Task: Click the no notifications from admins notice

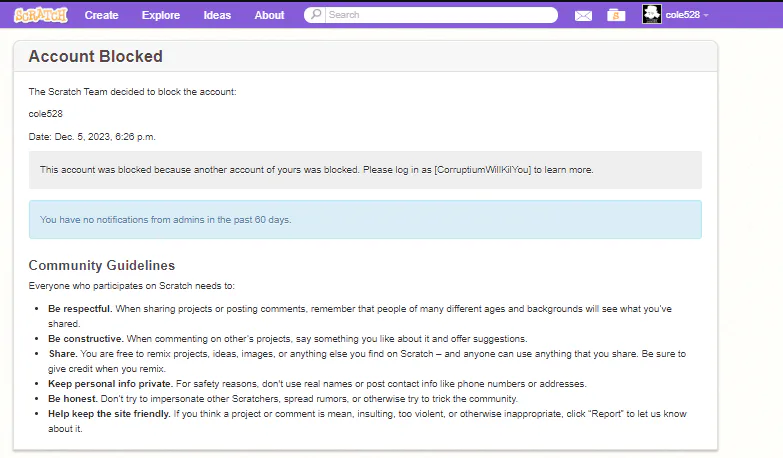Action: coord(365,220)
